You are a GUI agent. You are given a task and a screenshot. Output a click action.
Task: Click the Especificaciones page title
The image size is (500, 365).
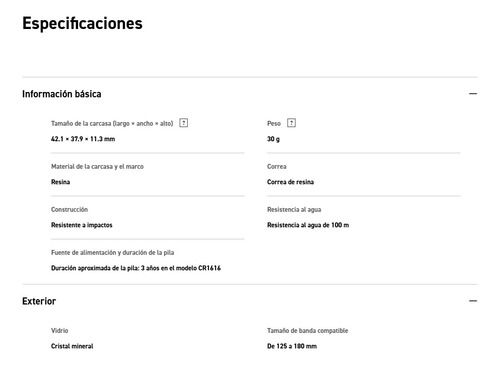(x=82, y=24)
